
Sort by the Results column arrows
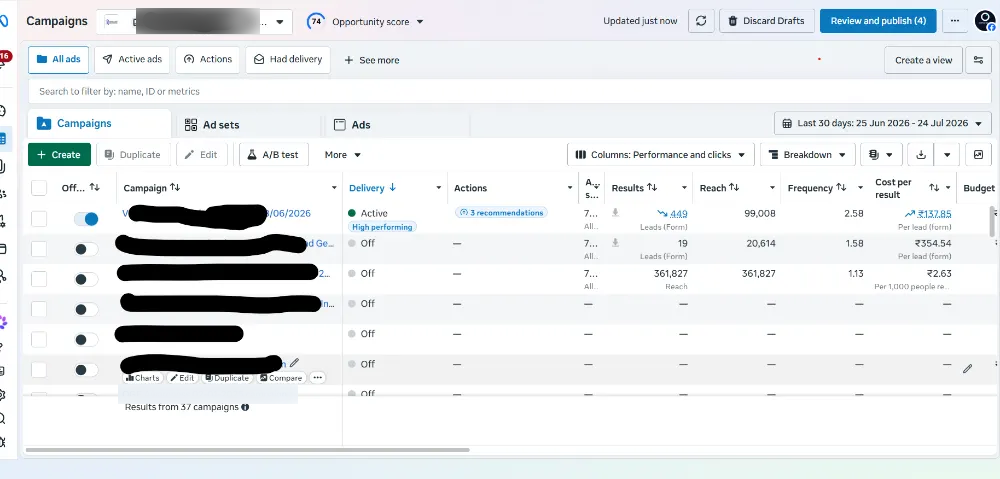pos(652,188)
